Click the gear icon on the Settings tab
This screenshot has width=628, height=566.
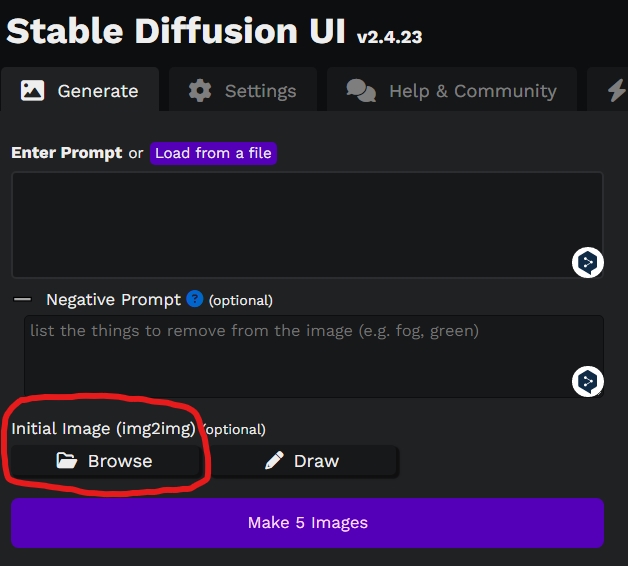[200, 91]
